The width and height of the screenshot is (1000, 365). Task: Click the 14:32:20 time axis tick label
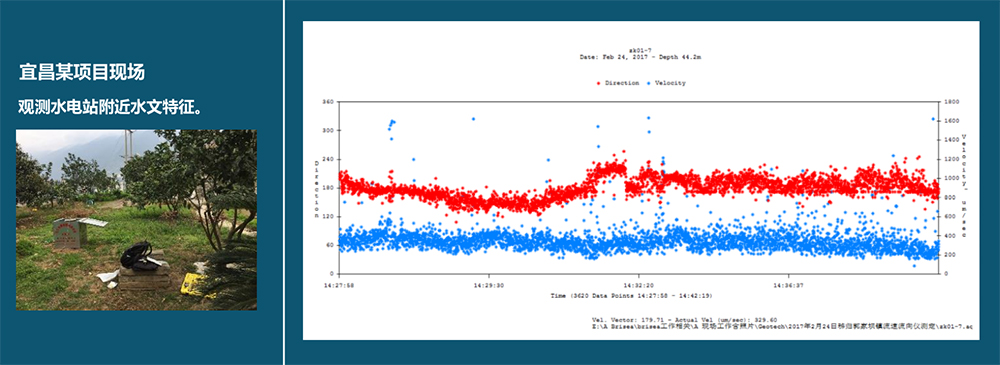click(x=639, y=286)
